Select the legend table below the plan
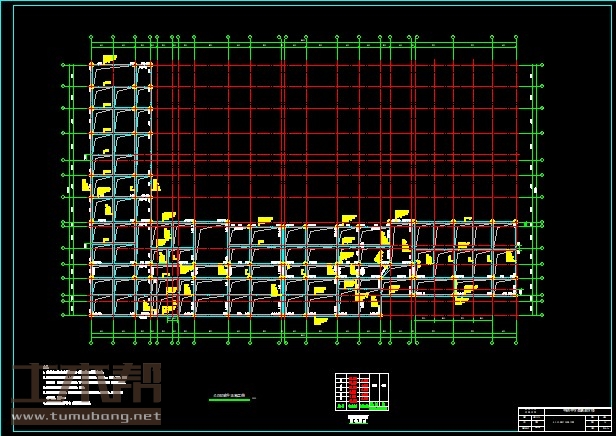 click(x=362, y=392)
